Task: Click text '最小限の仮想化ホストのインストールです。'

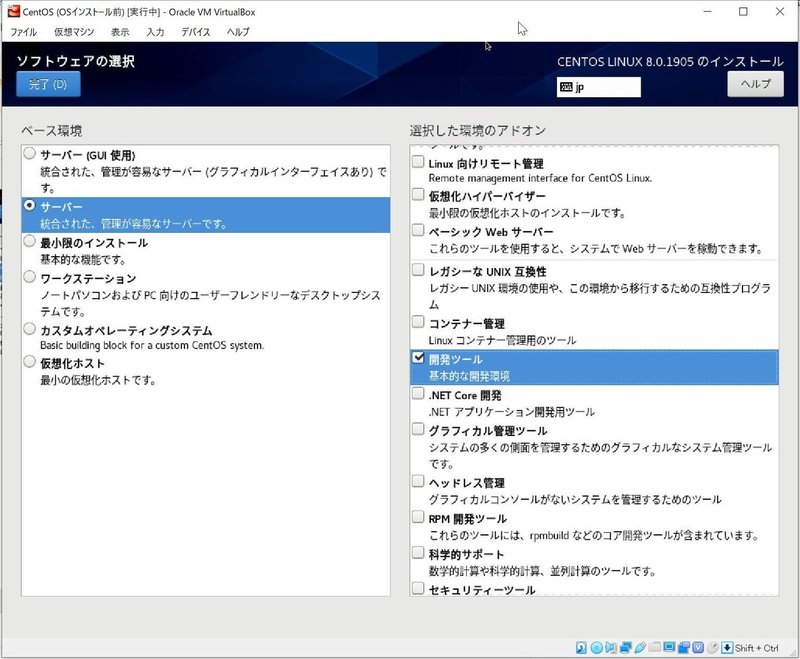Action: point(528,213)
